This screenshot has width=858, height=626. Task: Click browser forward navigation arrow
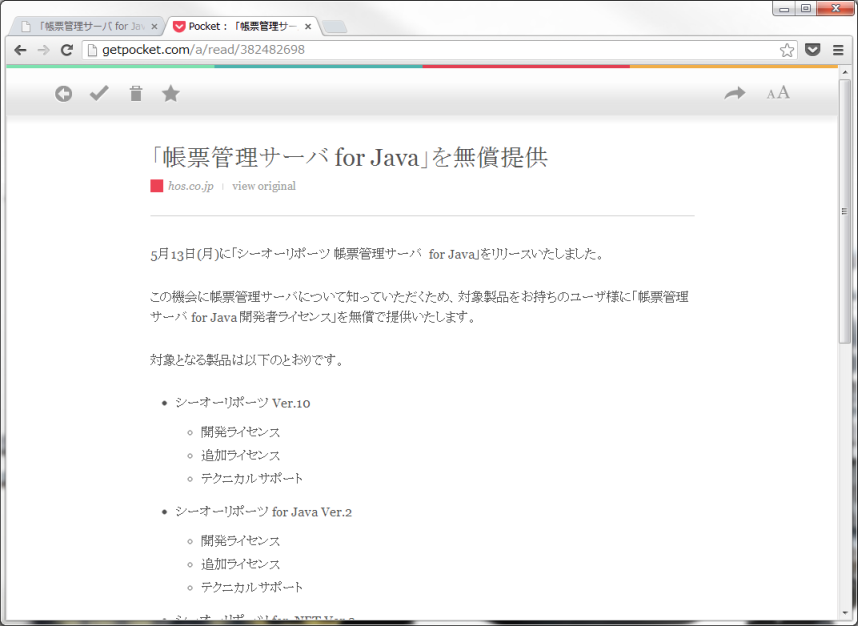pos(43,50)
